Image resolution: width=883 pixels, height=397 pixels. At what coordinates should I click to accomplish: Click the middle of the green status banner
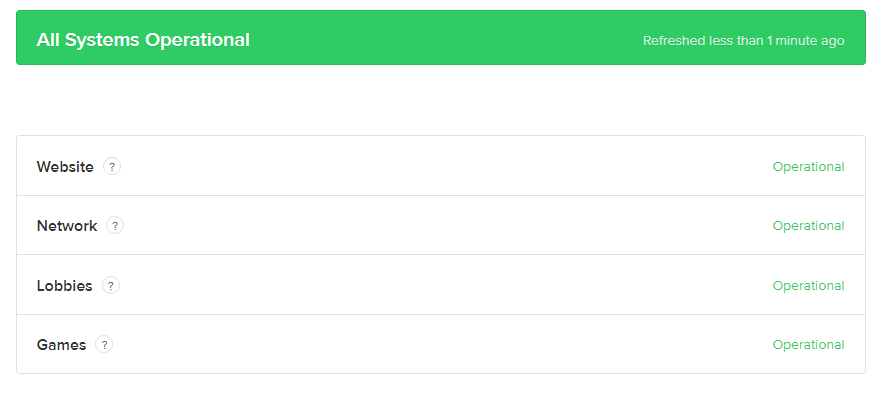point(441,37)
